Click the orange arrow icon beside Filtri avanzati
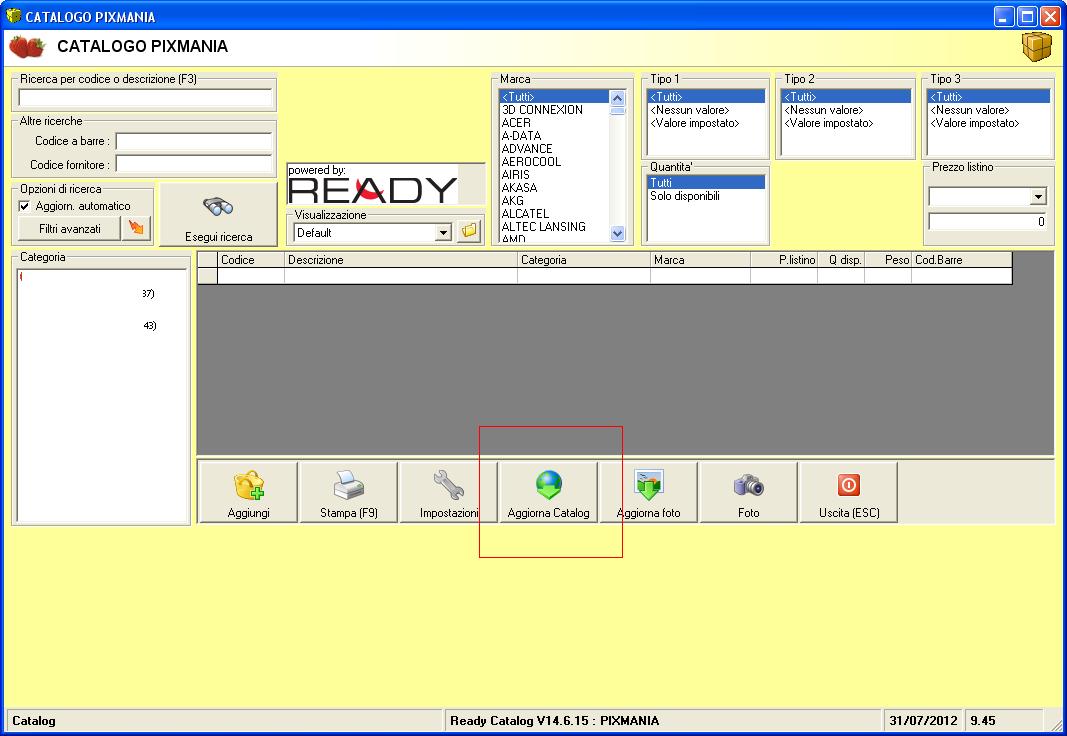1067x736 pixels. click(x=136, y=228)
